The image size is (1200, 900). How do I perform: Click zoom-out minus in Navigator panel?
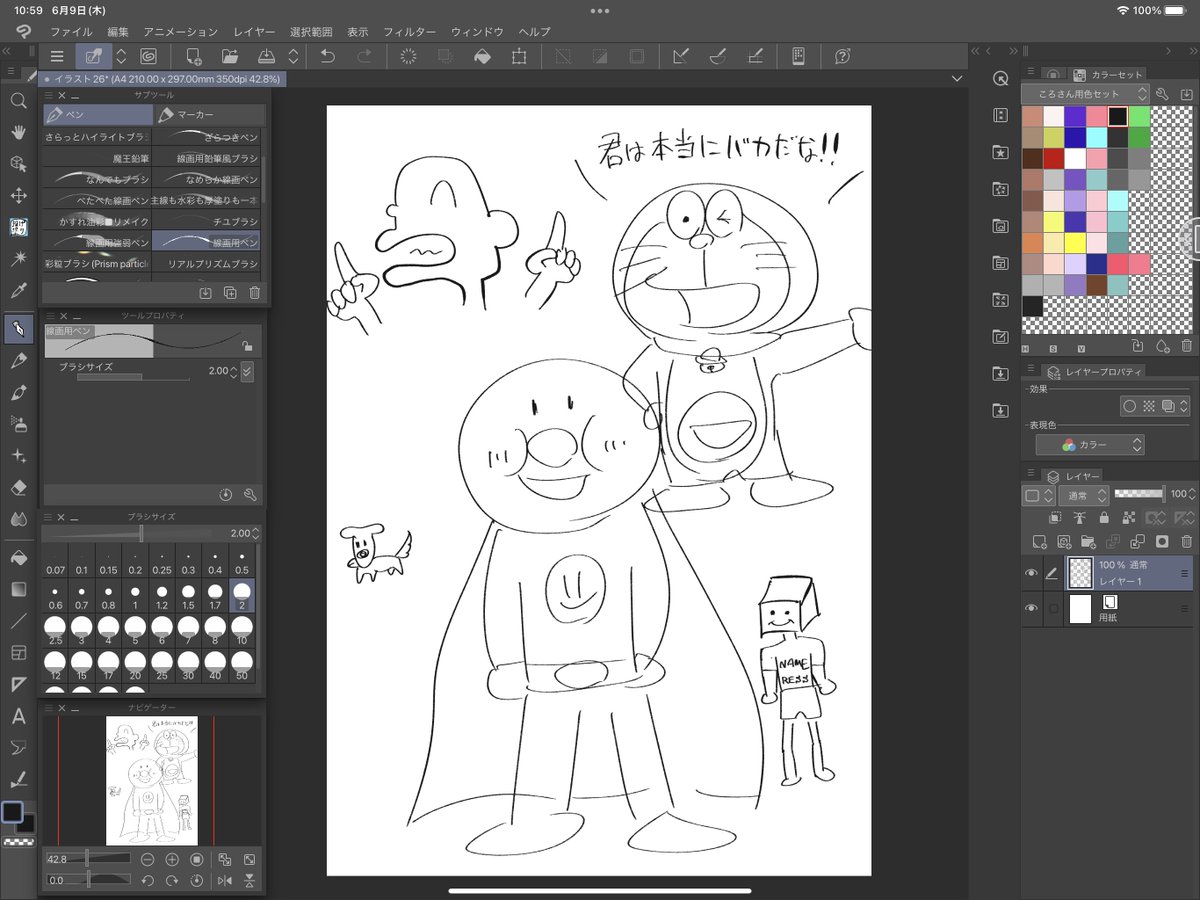pyautogui.click(x=147, y=859)
